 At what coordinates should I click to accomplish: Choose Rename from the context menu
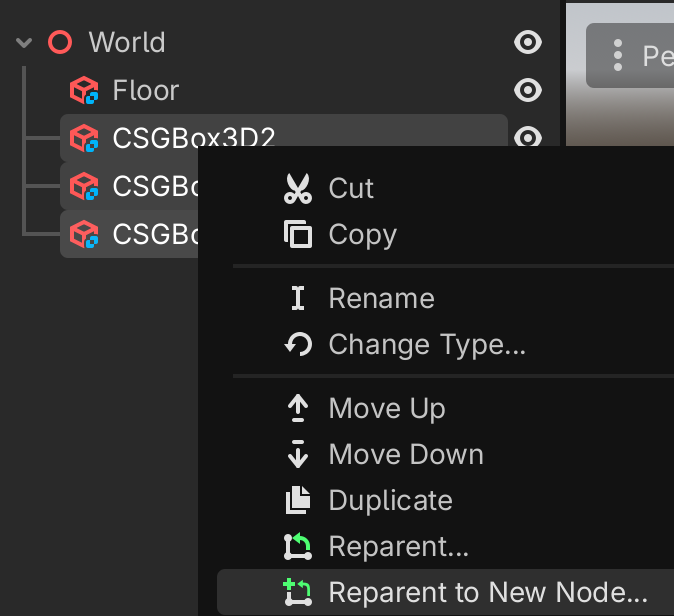tap(381, 298)
